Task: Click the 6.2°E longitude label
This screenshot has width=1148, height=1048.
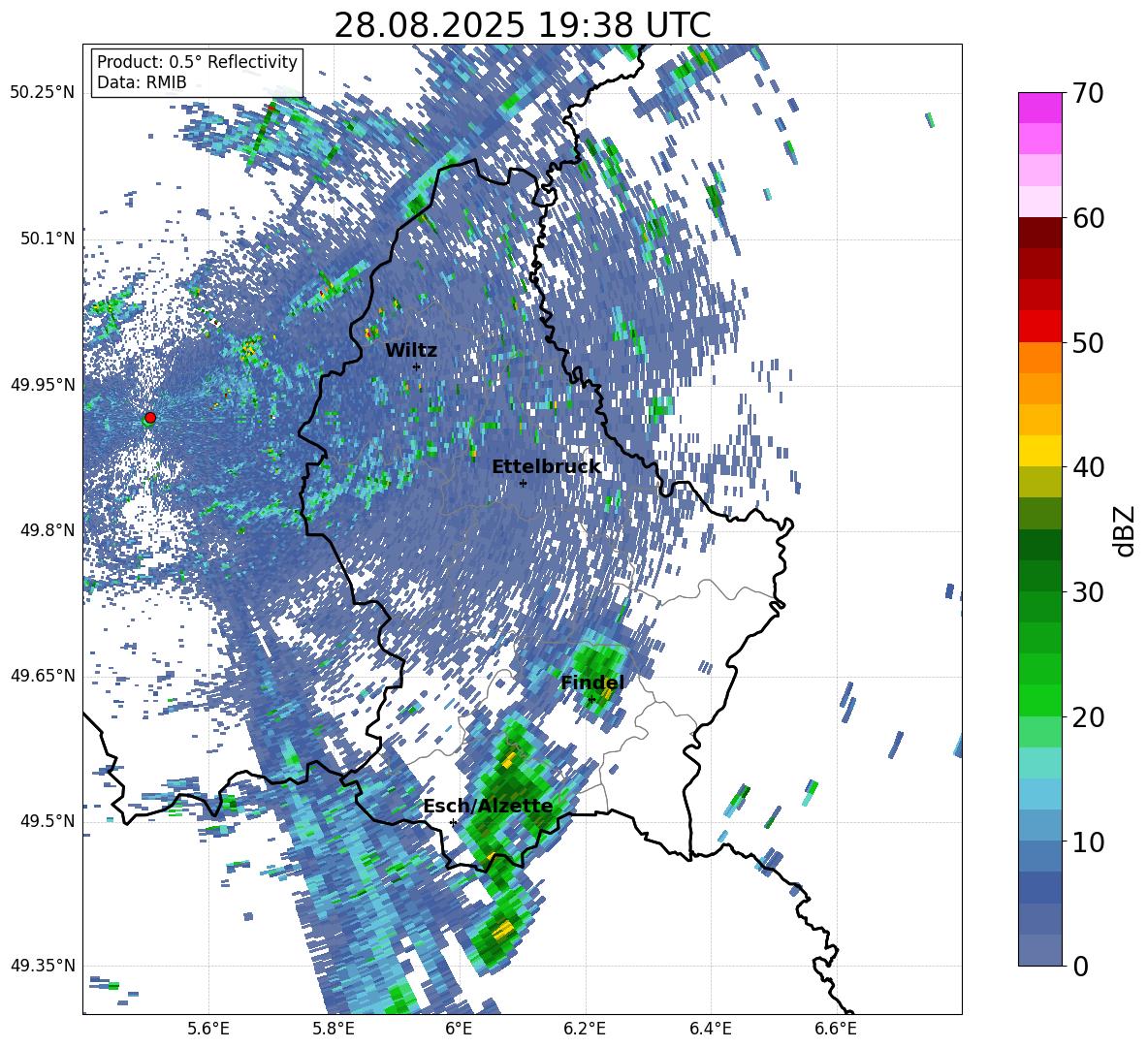Action: point(585,1029)
